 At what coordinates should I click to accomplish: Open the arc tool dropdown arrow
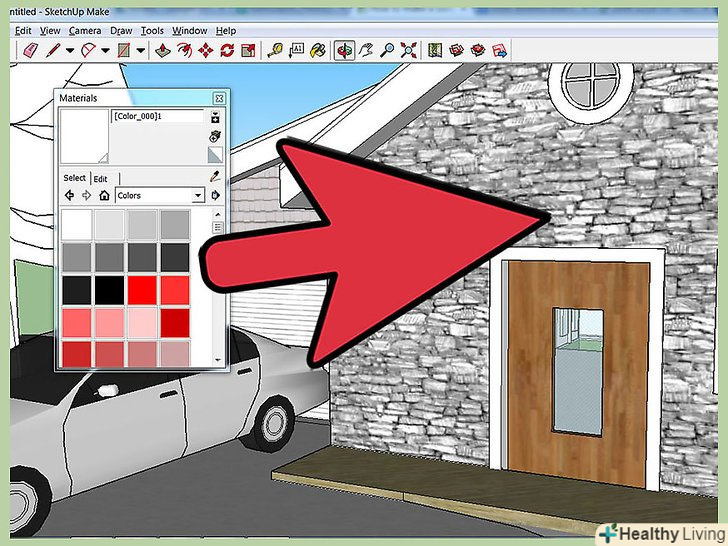105,50
